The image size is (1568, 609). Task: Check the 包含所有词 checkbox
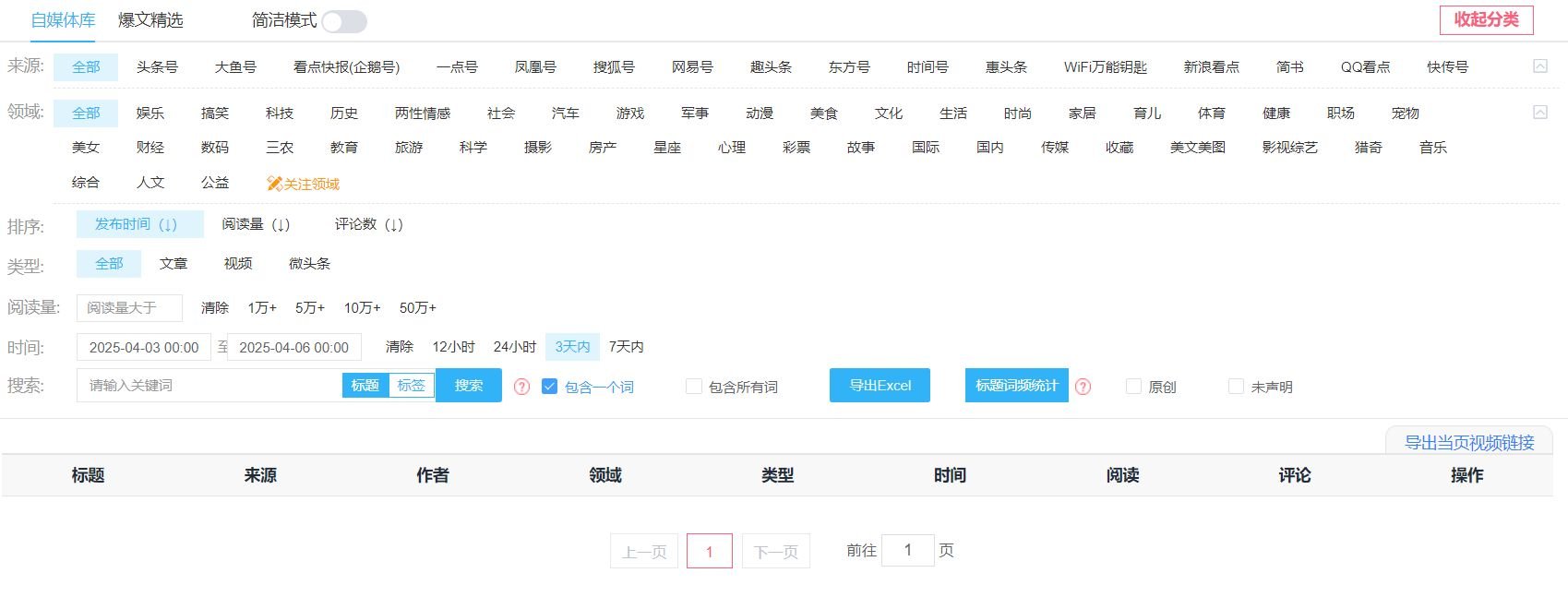[x=694, y=387]
